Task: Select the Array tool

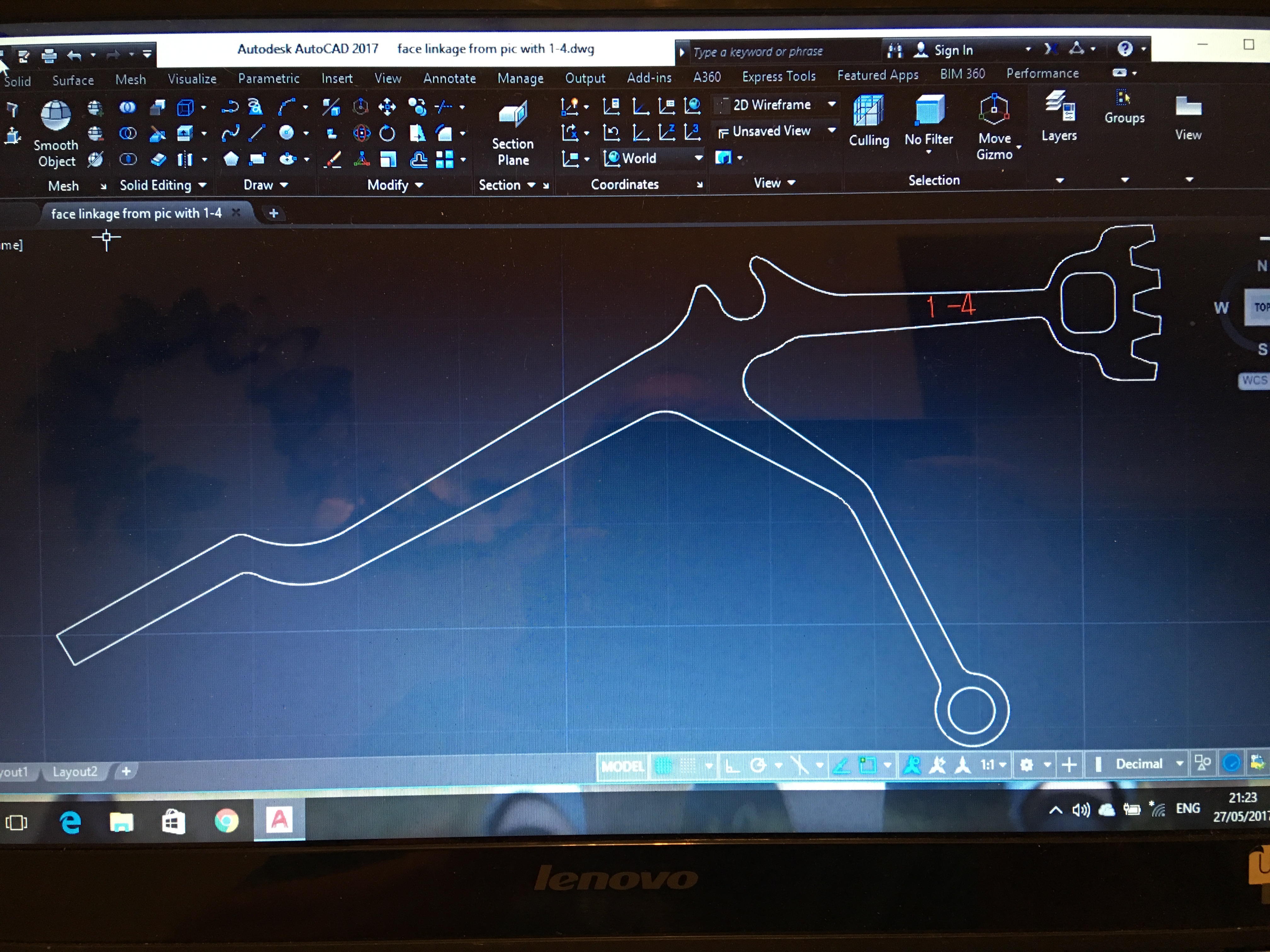Action: click(x=444, y=160)
